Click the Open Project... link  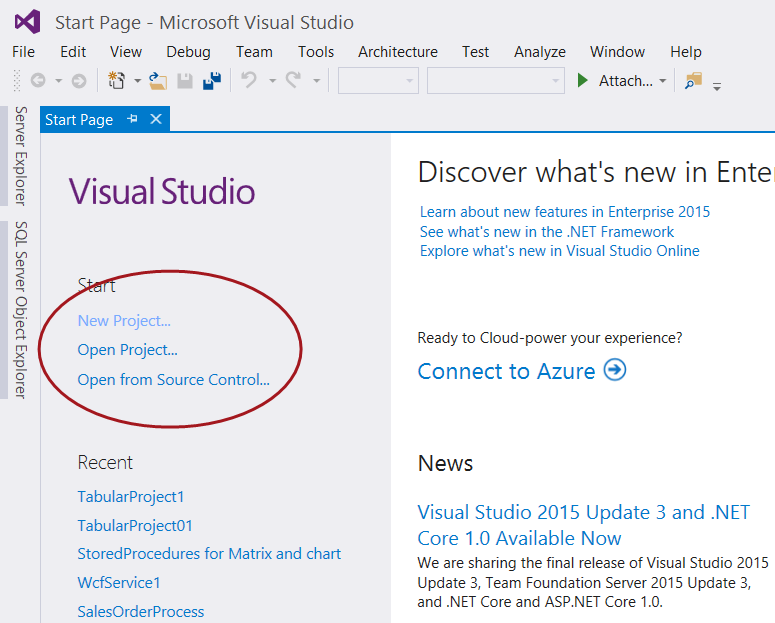tap(128, 350)
